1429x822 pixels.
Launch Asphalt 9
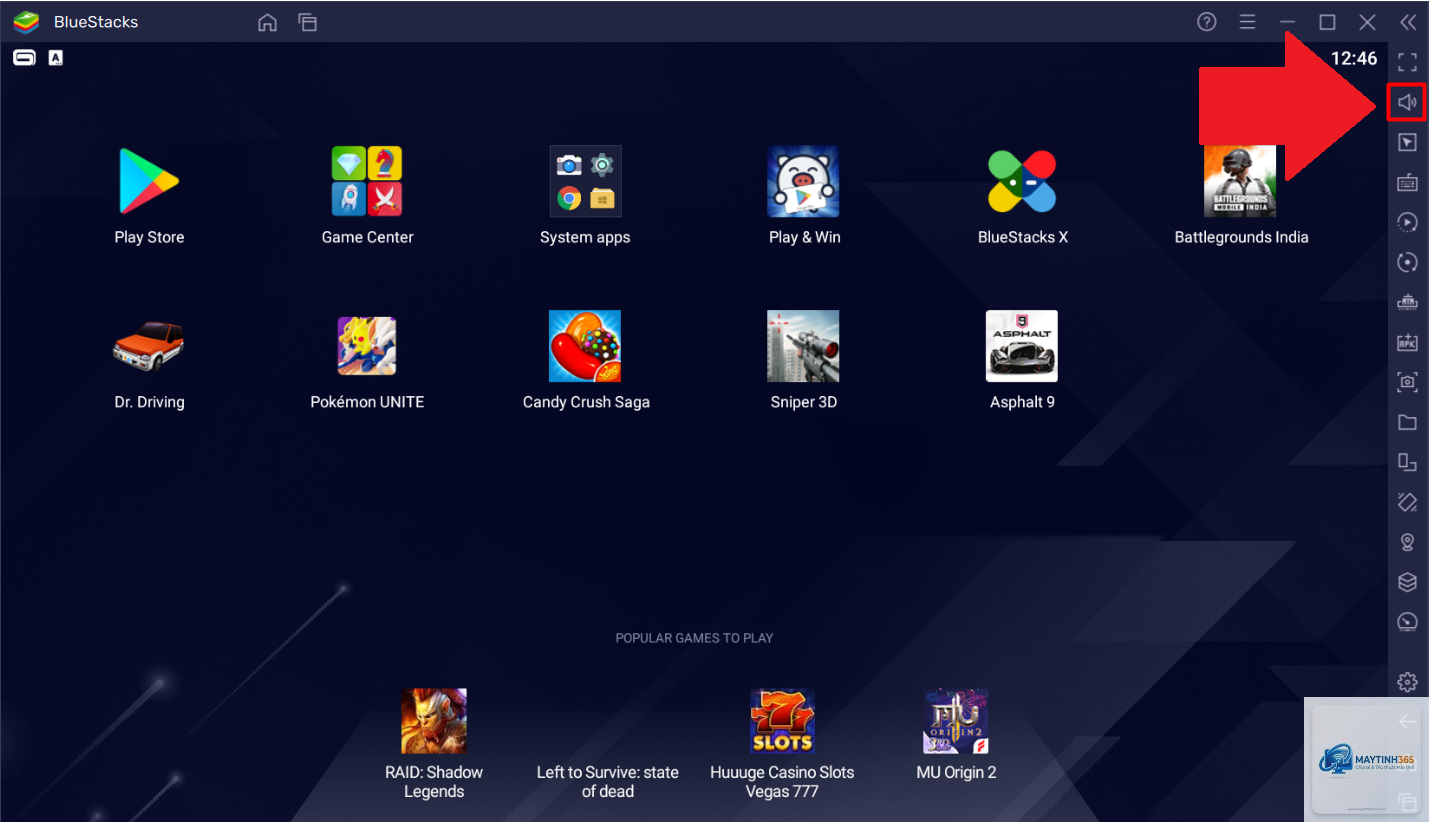[x=1022, y=346]
